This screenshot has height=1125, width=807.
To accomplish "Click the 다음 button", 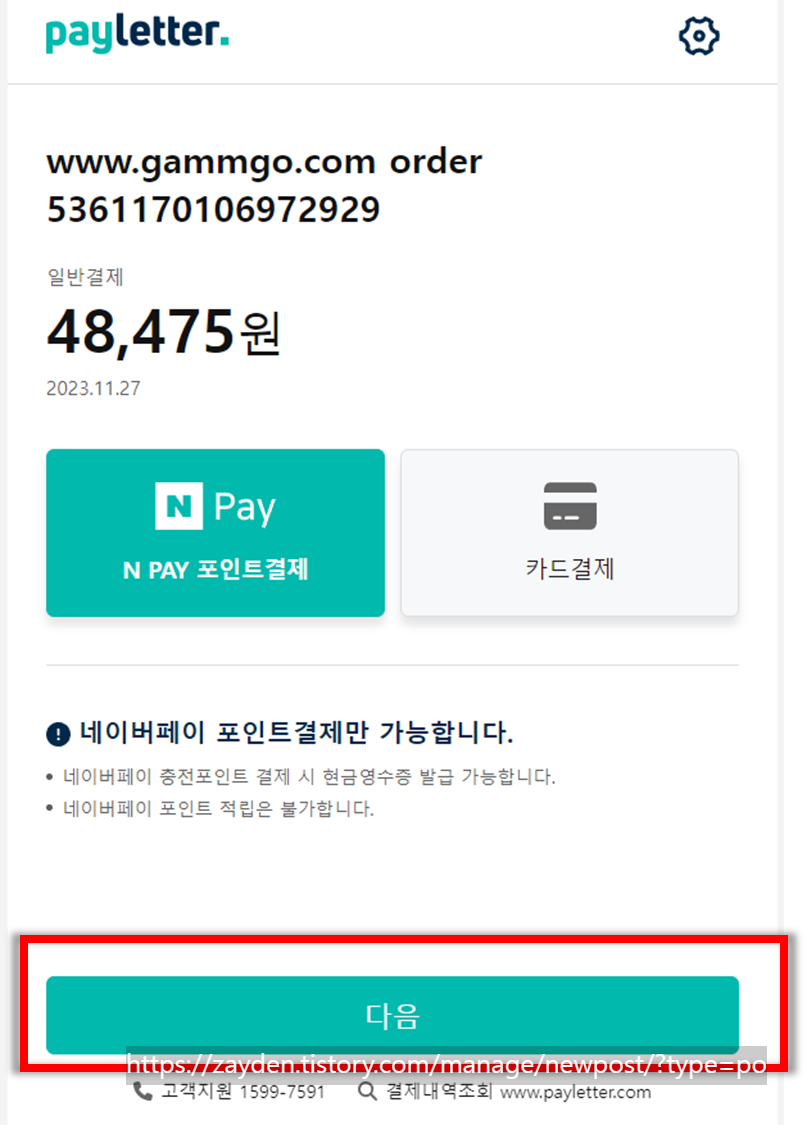I will coord(392,1015).
